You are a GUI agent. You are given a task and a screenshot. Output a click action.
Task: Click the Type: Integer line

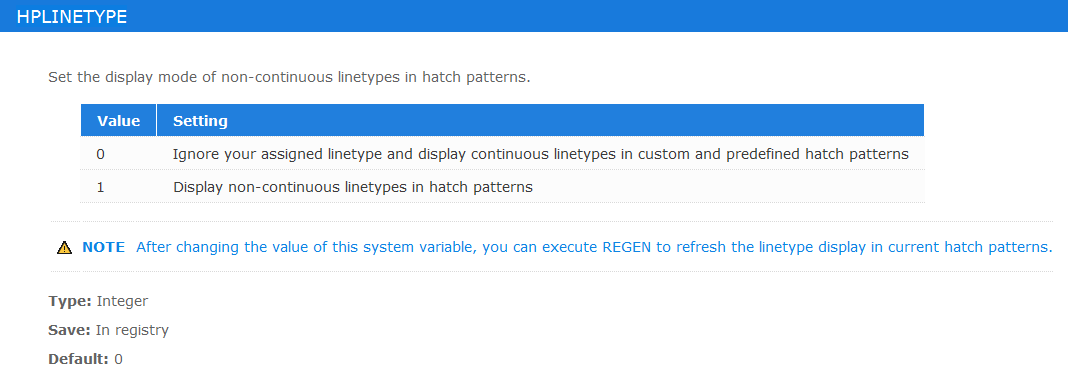pos(98,300)
